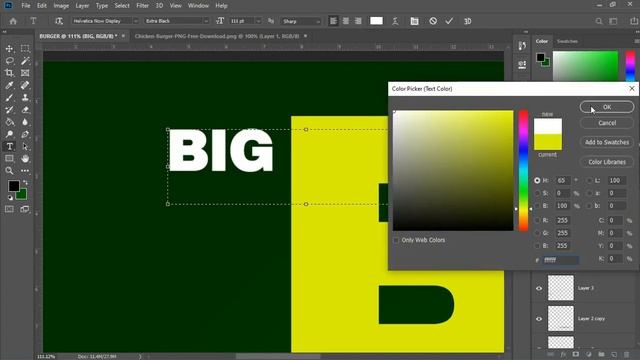The width and height of the screenshot is (640, 360).
Task: Click the Home icon in options bar
Action: click(13, 21)
